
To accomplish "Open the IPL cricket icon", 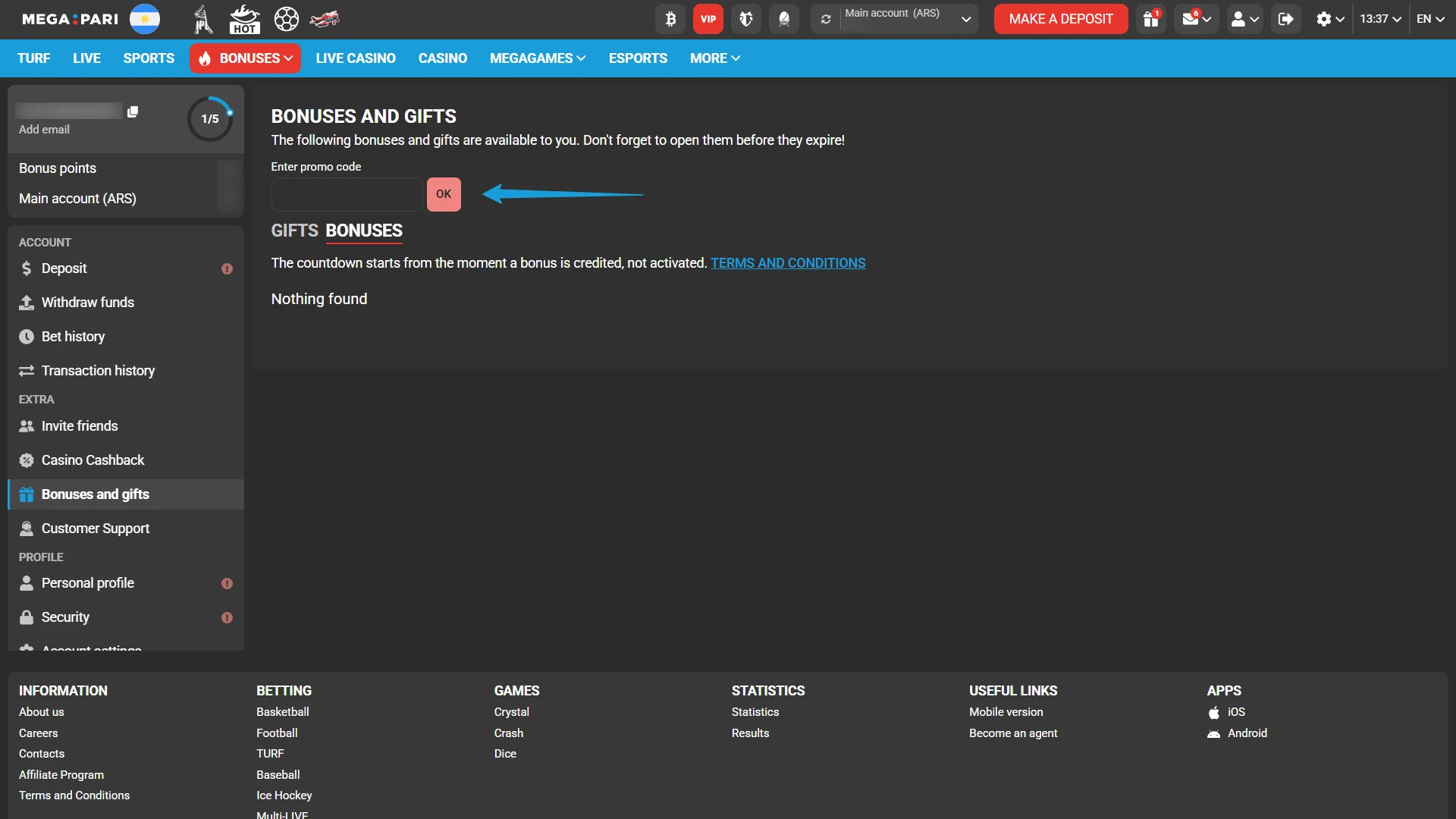I will [x=202, y=19].
